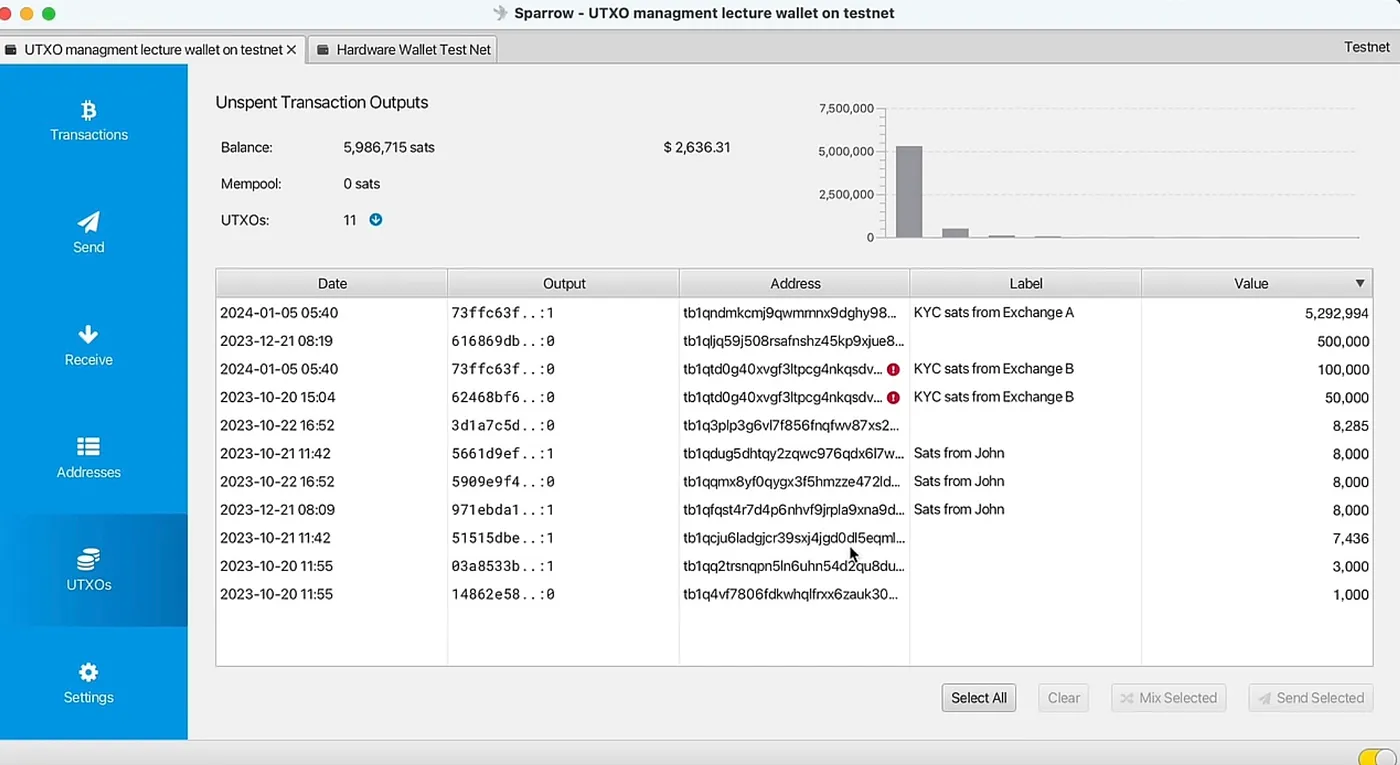Select the row with output 5909e9f4..:0

tap(795, 481)
